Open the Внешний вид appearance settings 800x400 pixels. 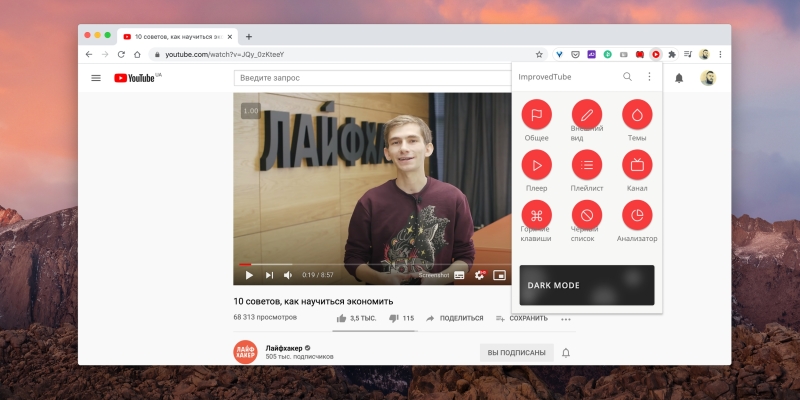[x=587, y=114]
